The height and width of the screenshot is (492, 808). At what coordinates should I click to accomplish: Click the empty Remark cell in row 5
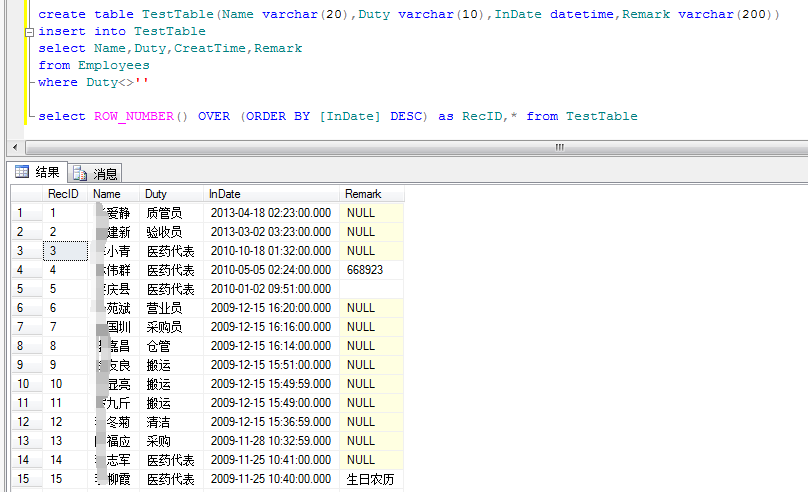tap(372, 289)
